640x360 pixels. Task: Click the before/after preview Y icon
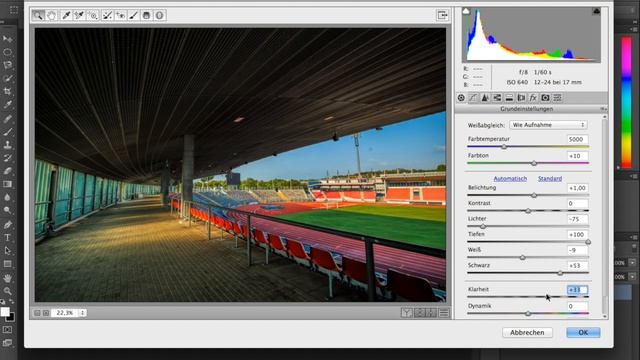tap(407, 313)
